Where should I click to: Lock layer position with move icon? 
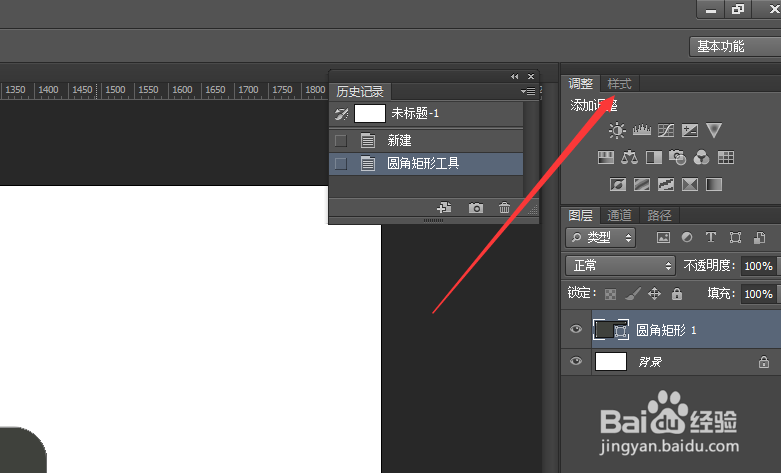[x=654, y=294]
